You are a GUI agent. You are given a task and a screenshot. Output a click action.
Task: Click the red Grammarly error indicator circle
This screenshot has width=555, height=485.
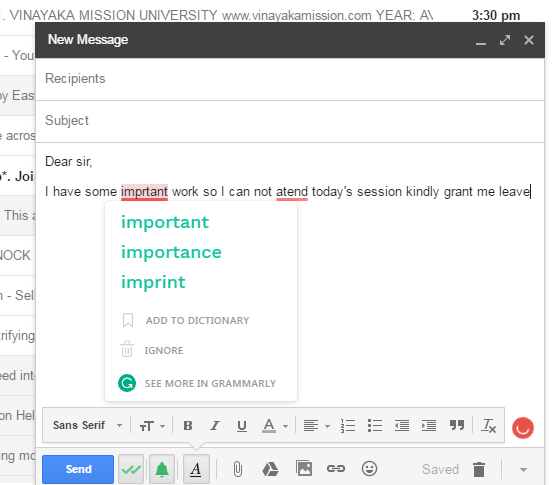(x=522, y=428)
